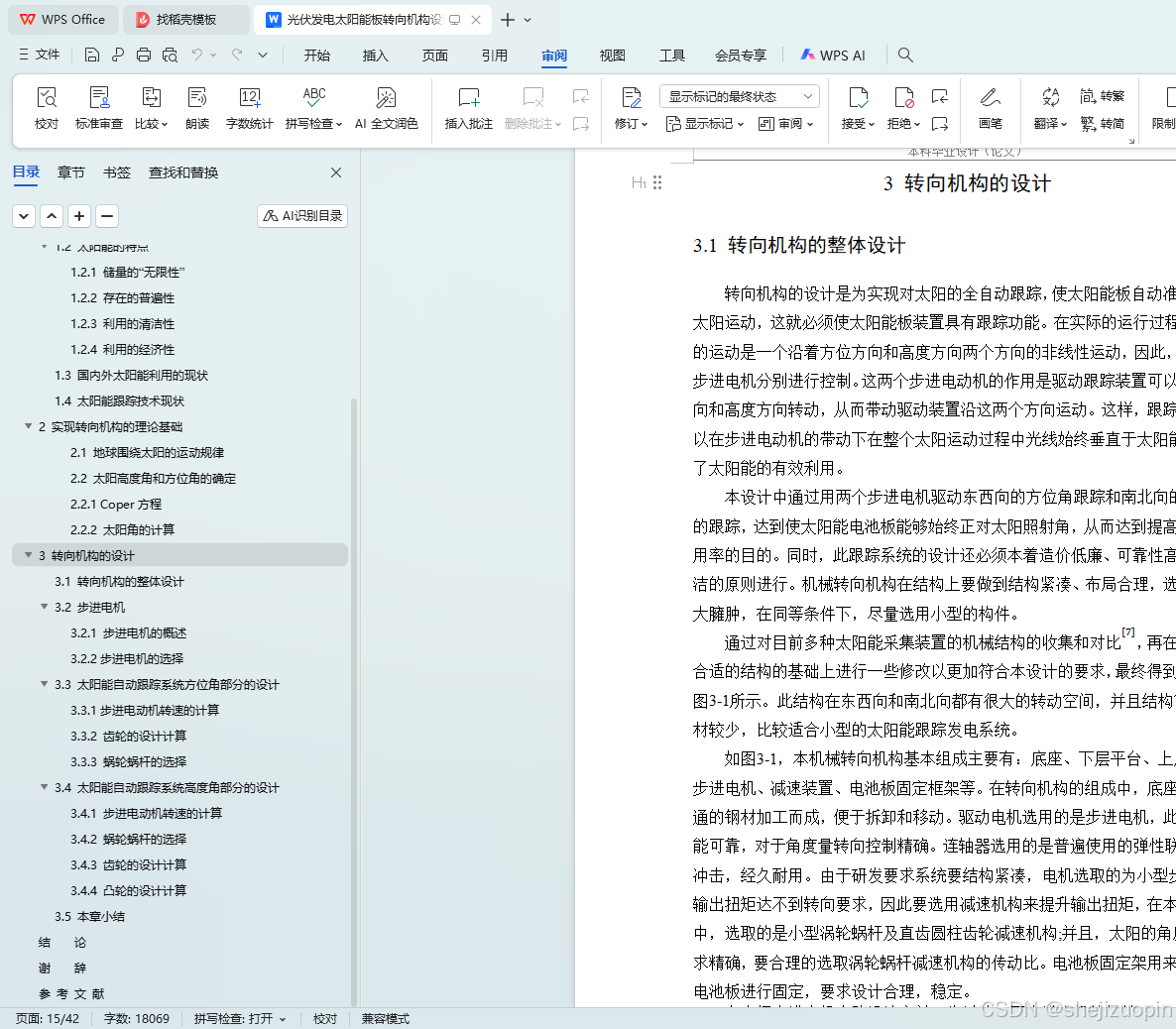Close the navigation pane
The image size is (1176, 1029).
pyautogui.click(x=336, y=172)
